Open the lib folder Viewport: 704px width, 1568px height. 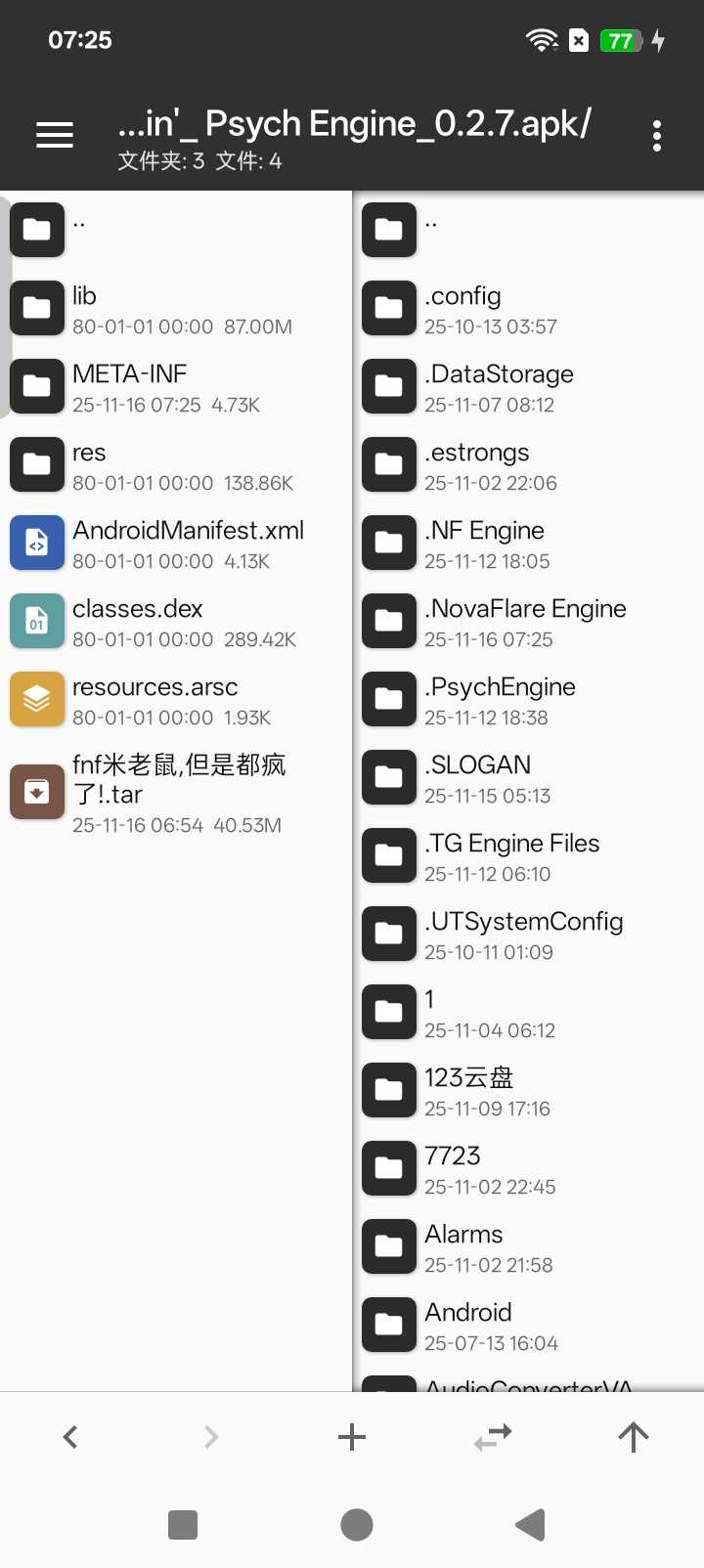pos(176,309)
